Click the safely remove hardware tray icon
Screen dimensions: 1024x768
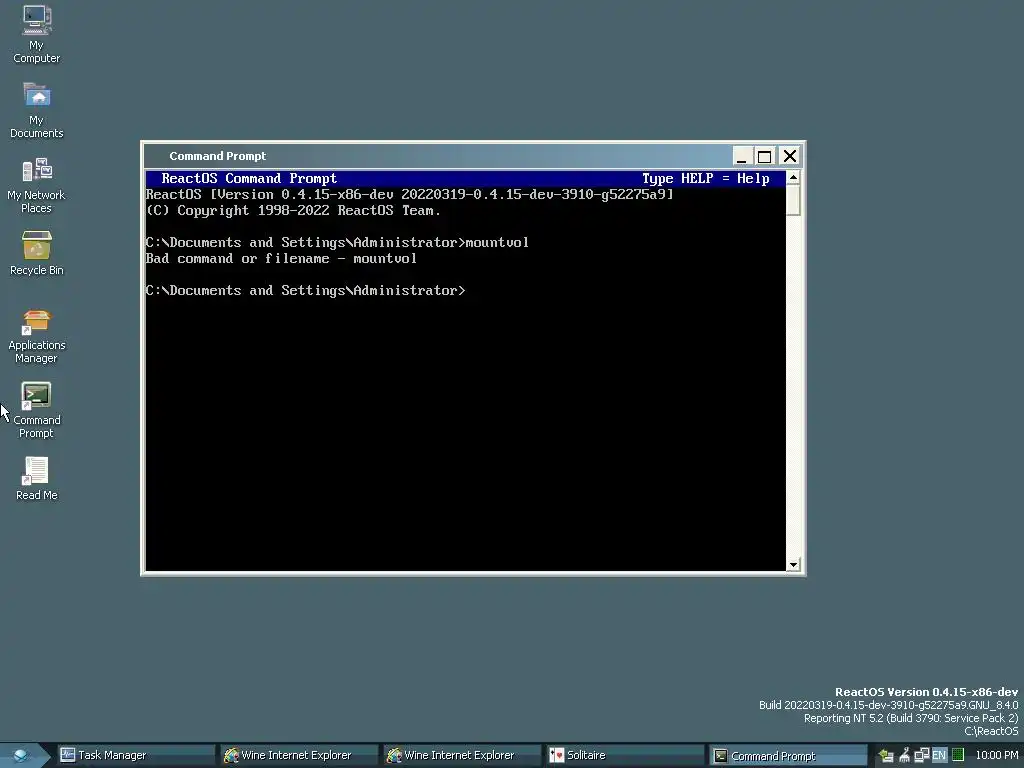tap(886, 756)
